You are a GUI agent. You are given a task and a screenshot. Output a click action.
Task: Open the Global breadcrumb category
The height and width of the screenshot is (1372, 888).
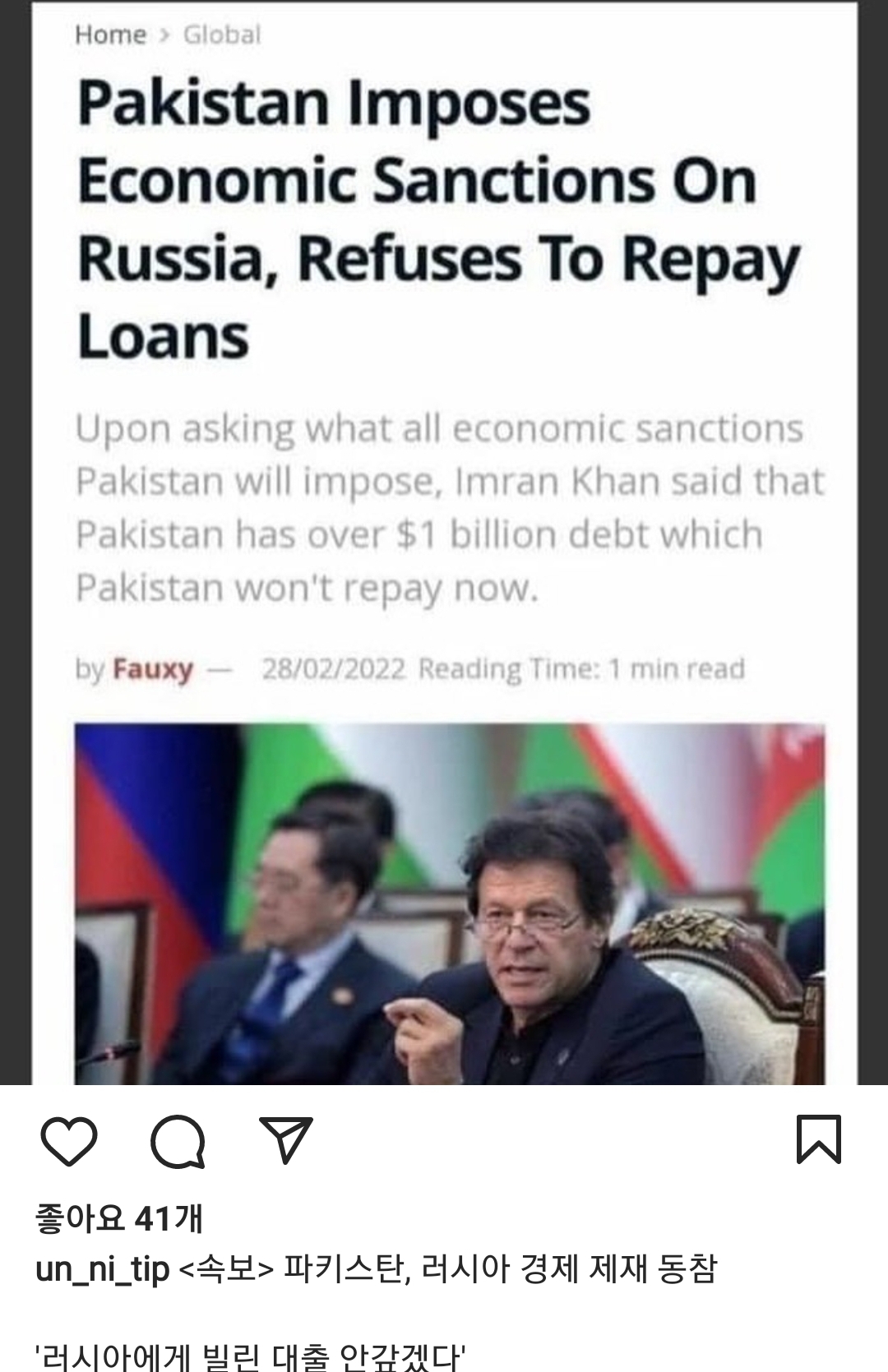coord(222,35)
